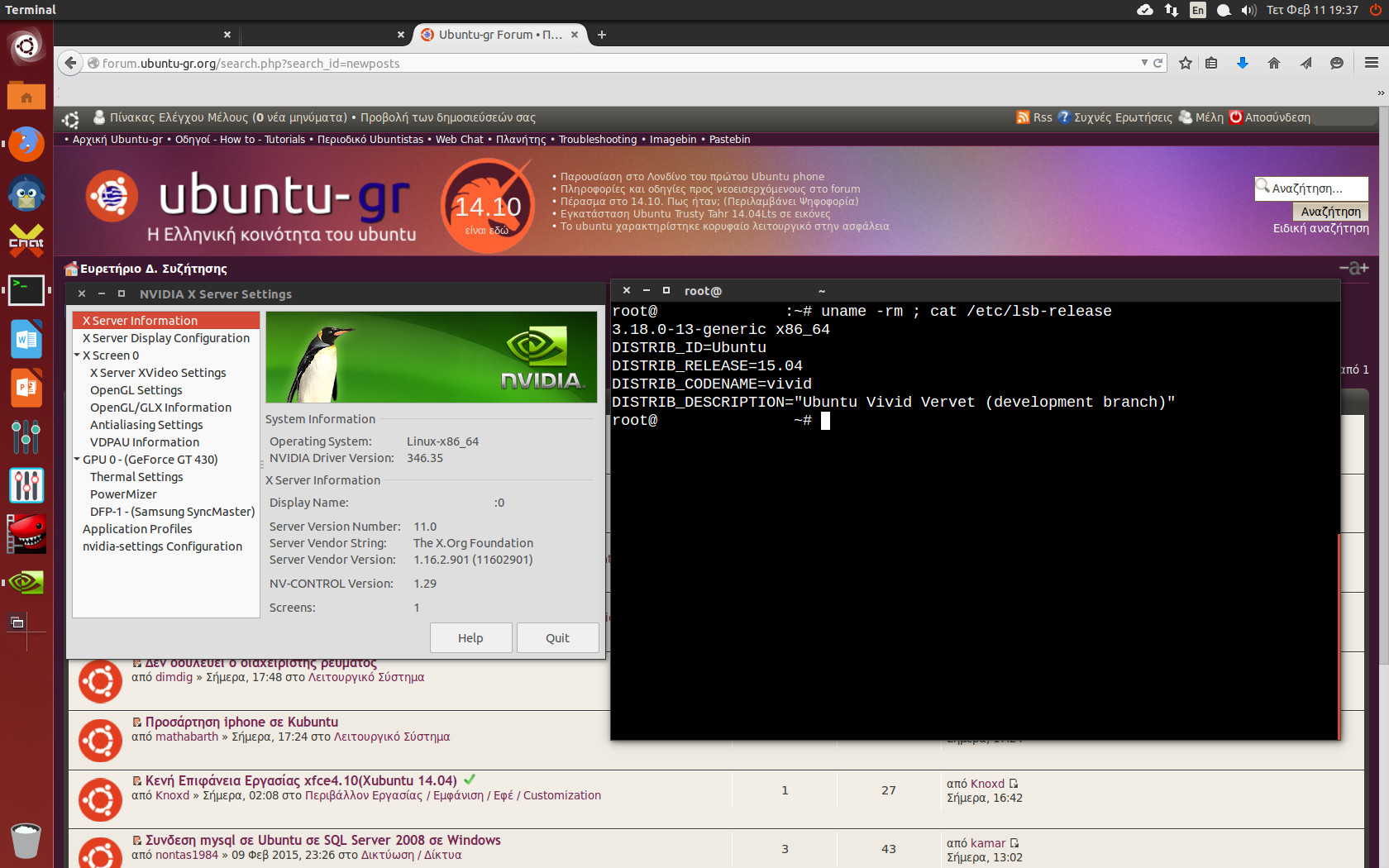The height and width of the screenshot is (868, 1389).
Task: Open VDPAU Information page
Action: (x=145, y=442)
